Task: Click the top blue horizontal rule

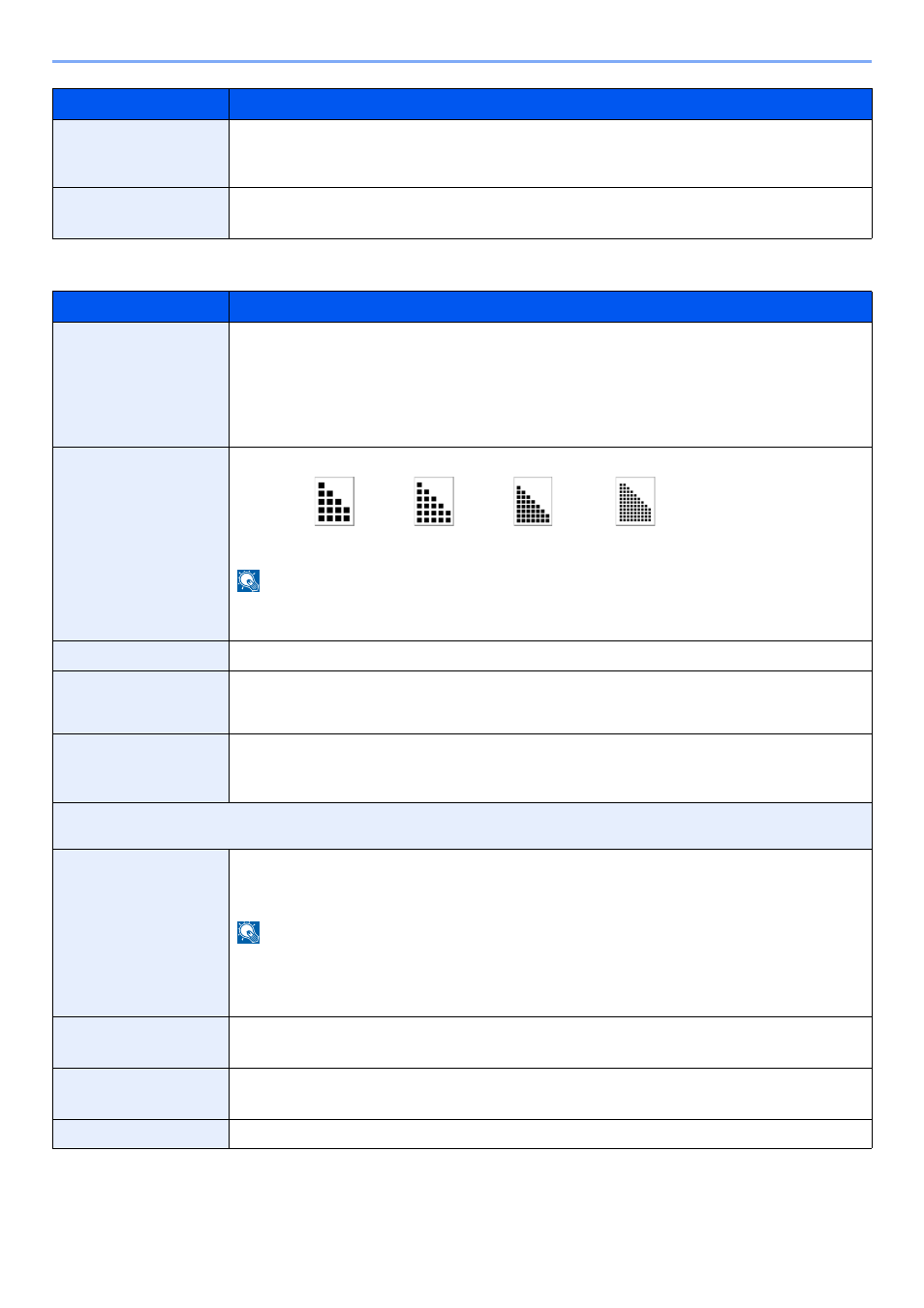Action: coord(462,61)
